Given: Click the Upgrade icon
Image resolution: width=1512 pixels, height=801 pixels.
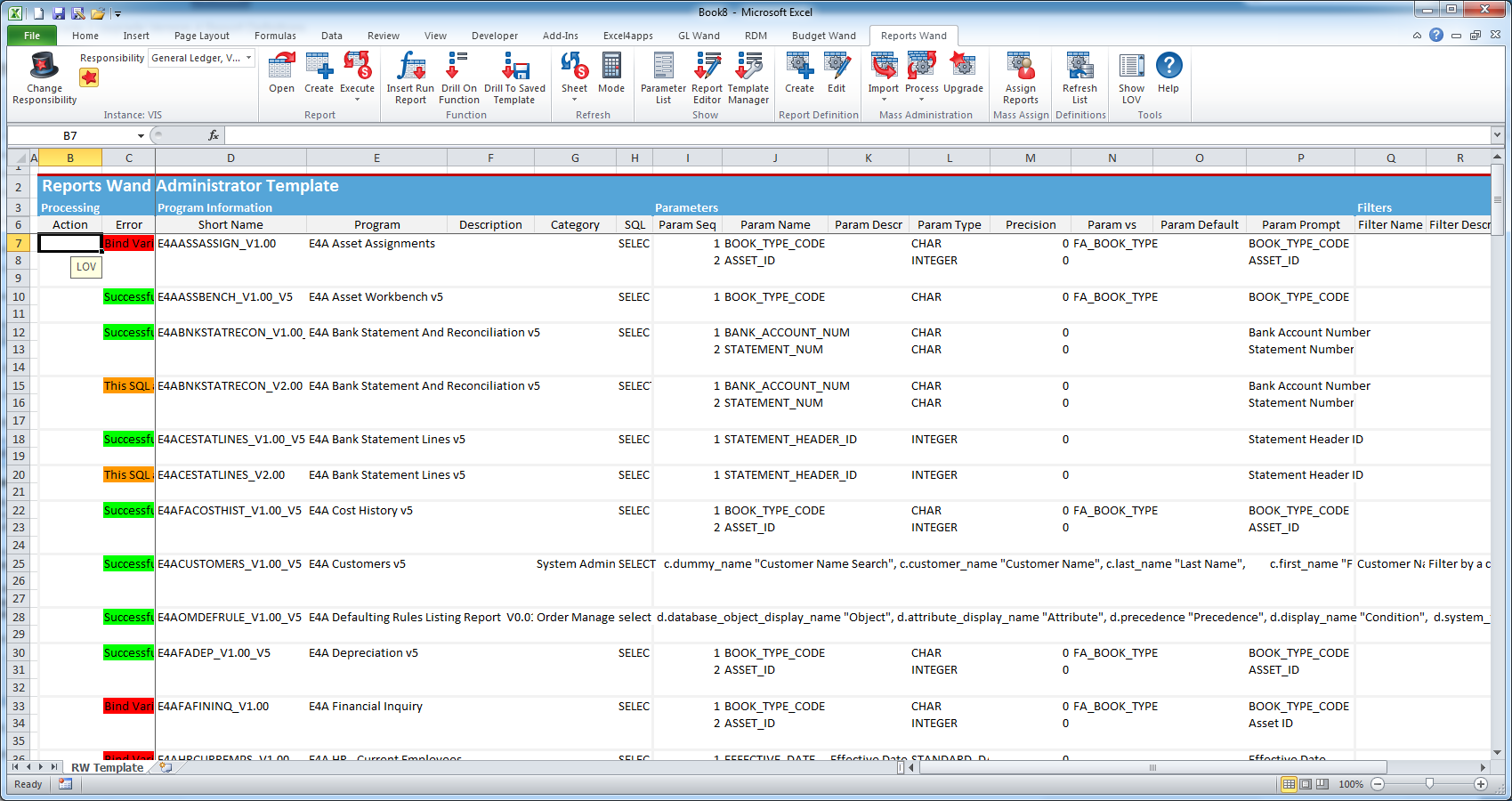Looking at the screenshot, I should [963, 65].
